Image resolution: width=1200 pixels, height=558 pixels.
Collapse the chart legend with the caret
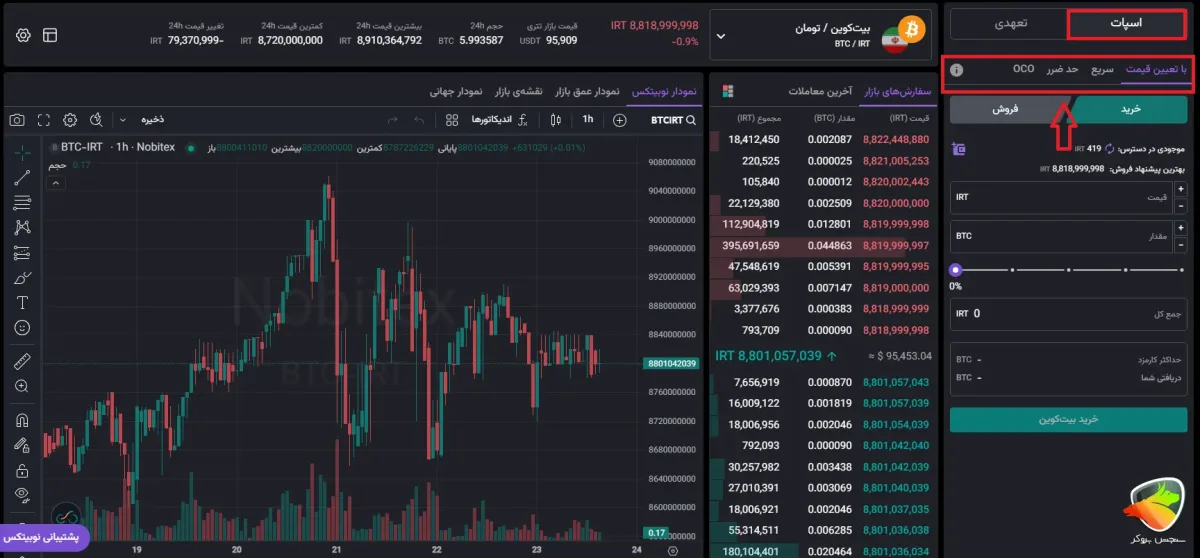(x=55, y=184)
